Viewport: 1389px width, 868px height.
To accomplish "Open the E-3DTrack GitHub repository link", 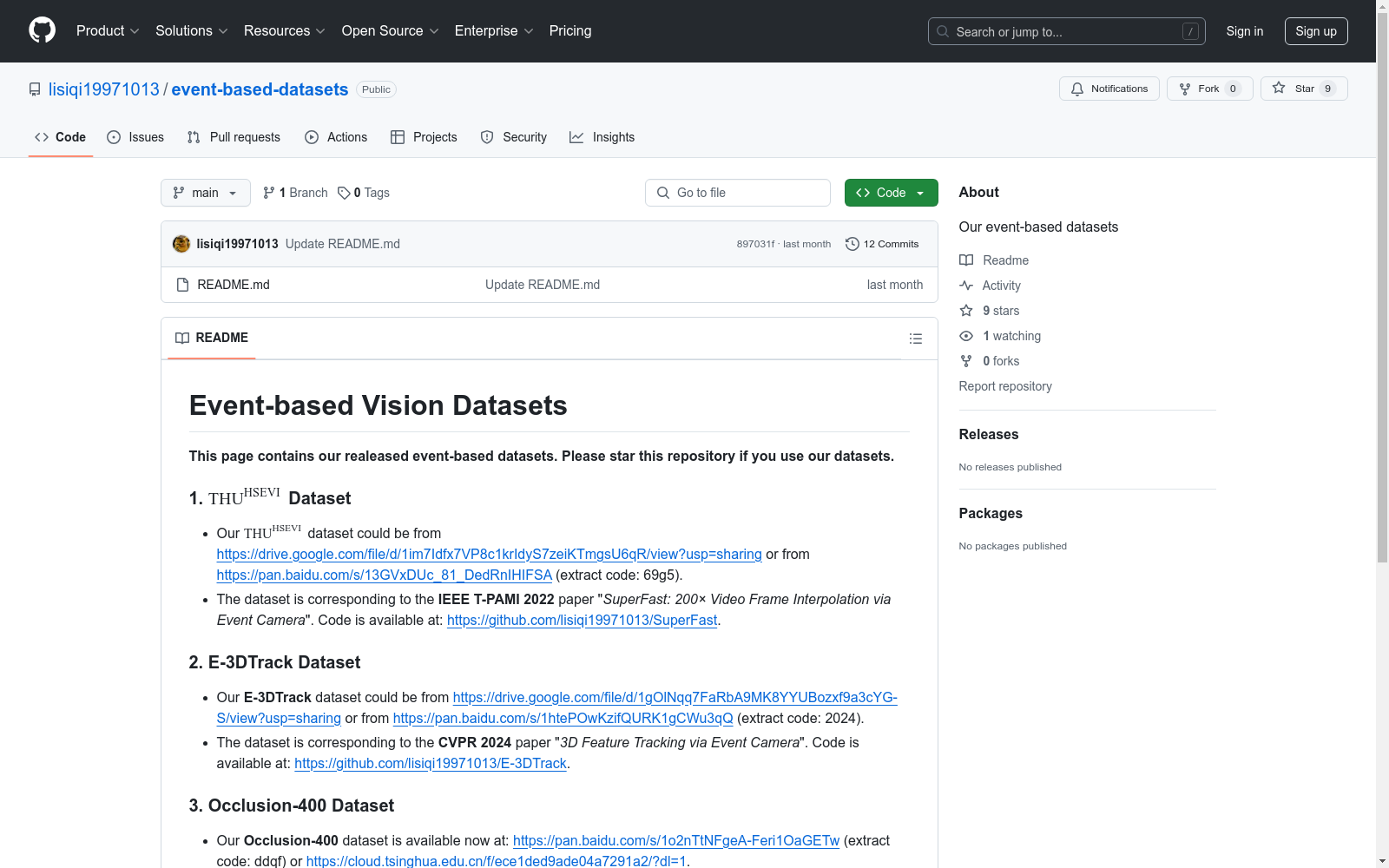I will [x=431, y=763].
